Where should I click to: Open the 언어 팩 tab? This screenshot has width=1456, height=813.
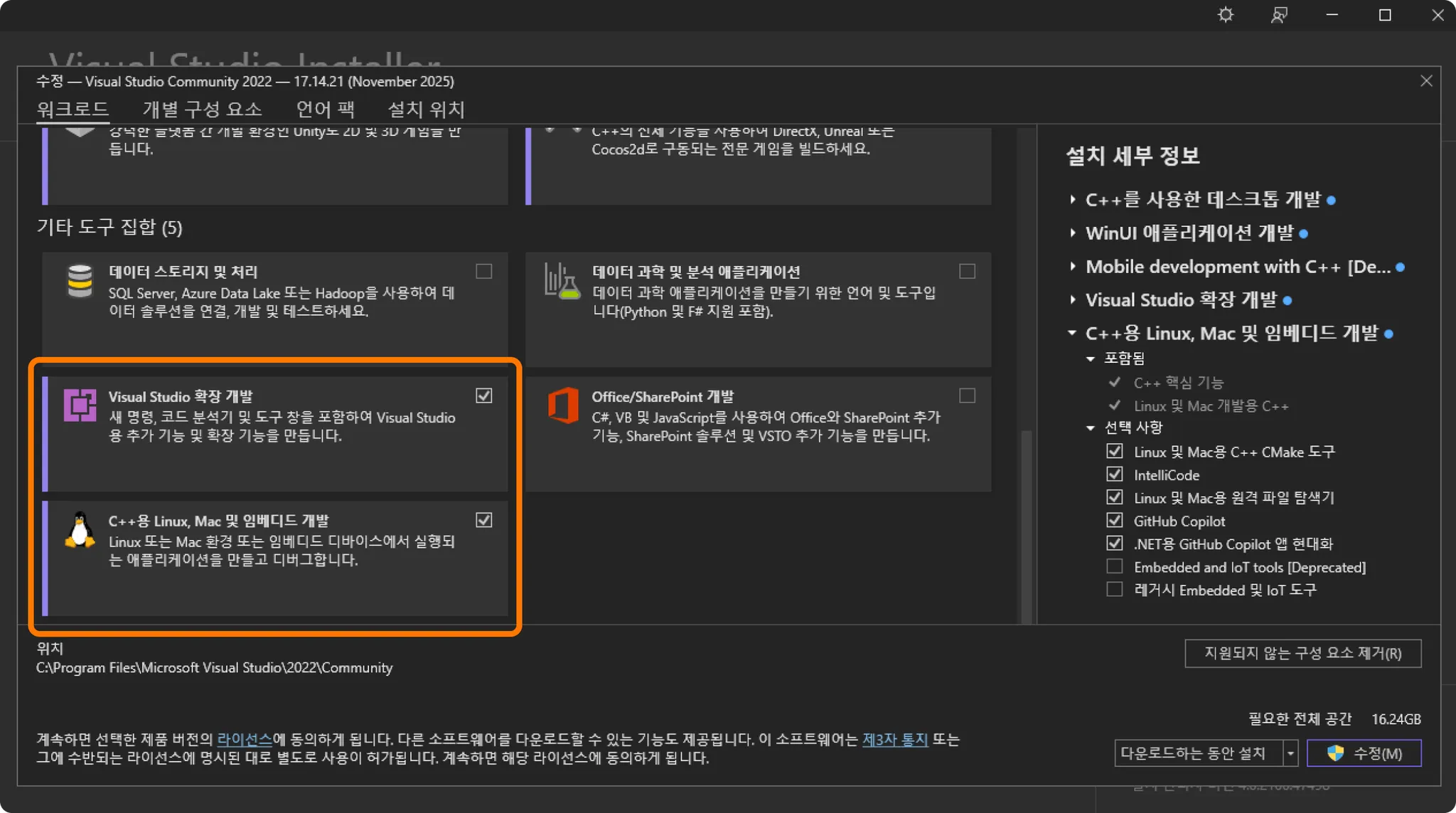click(x=325, y=110)
